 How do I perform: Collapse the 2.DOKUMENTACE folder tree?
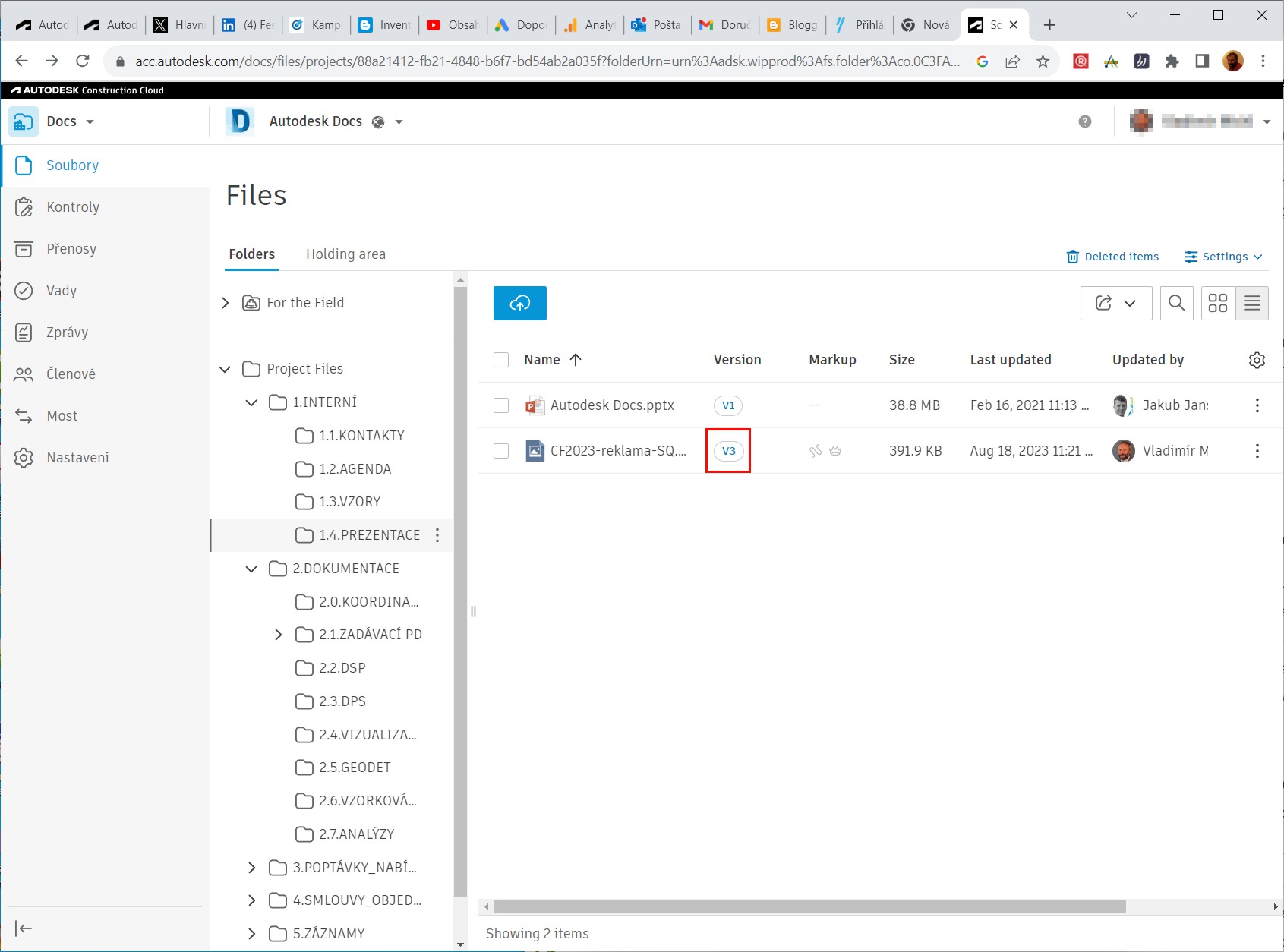(x=251, y=569)
